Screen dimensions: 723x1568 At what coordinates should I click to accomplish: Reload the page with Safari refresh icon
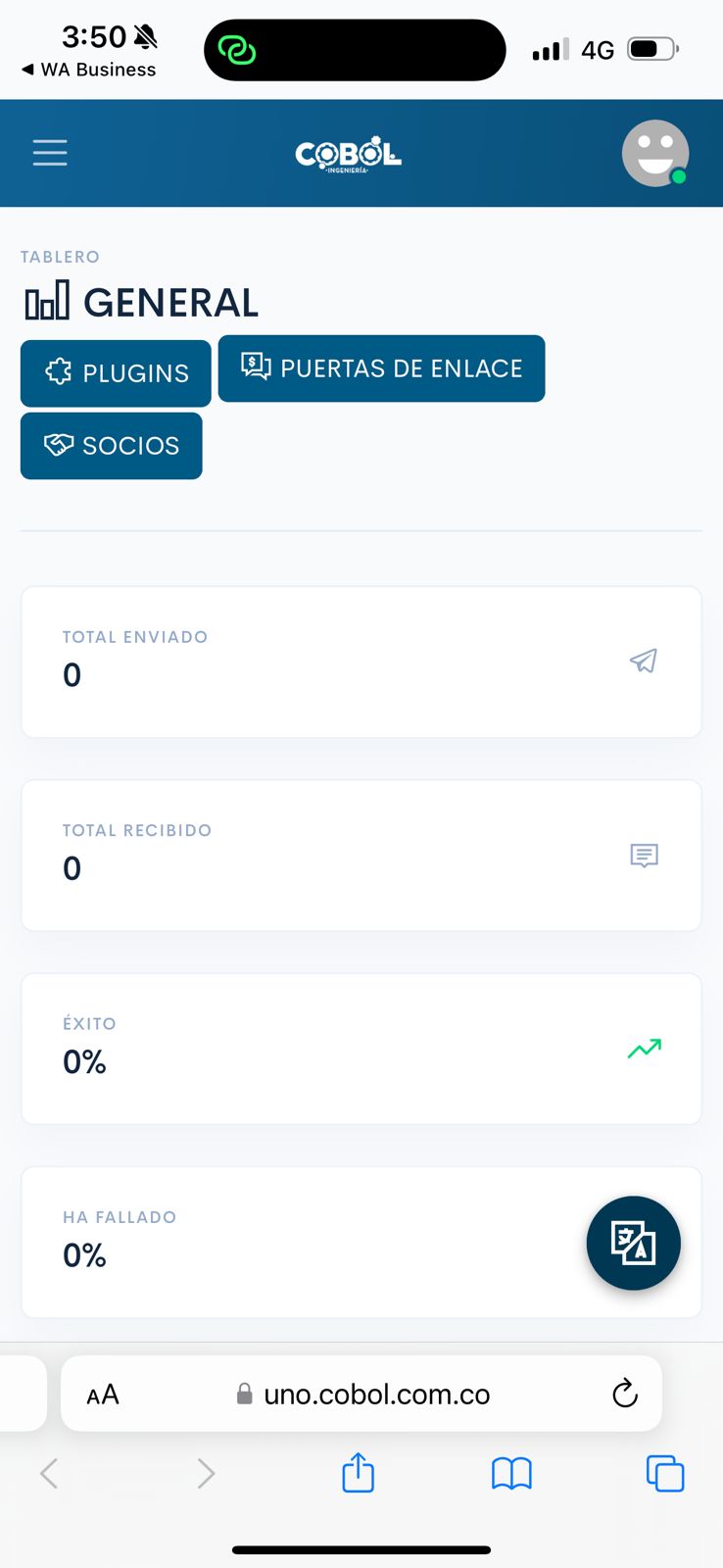[624, 1394]
